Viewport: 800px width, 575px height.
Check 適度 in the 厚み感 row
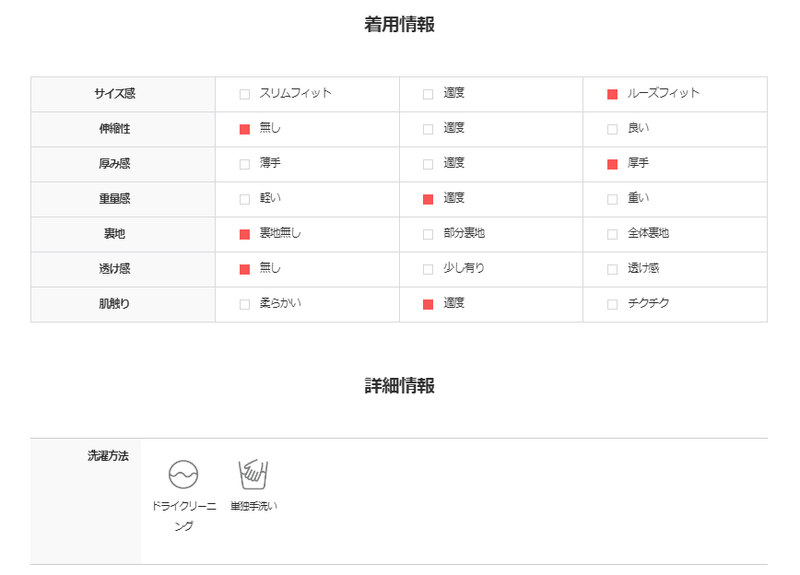[428, 164]
